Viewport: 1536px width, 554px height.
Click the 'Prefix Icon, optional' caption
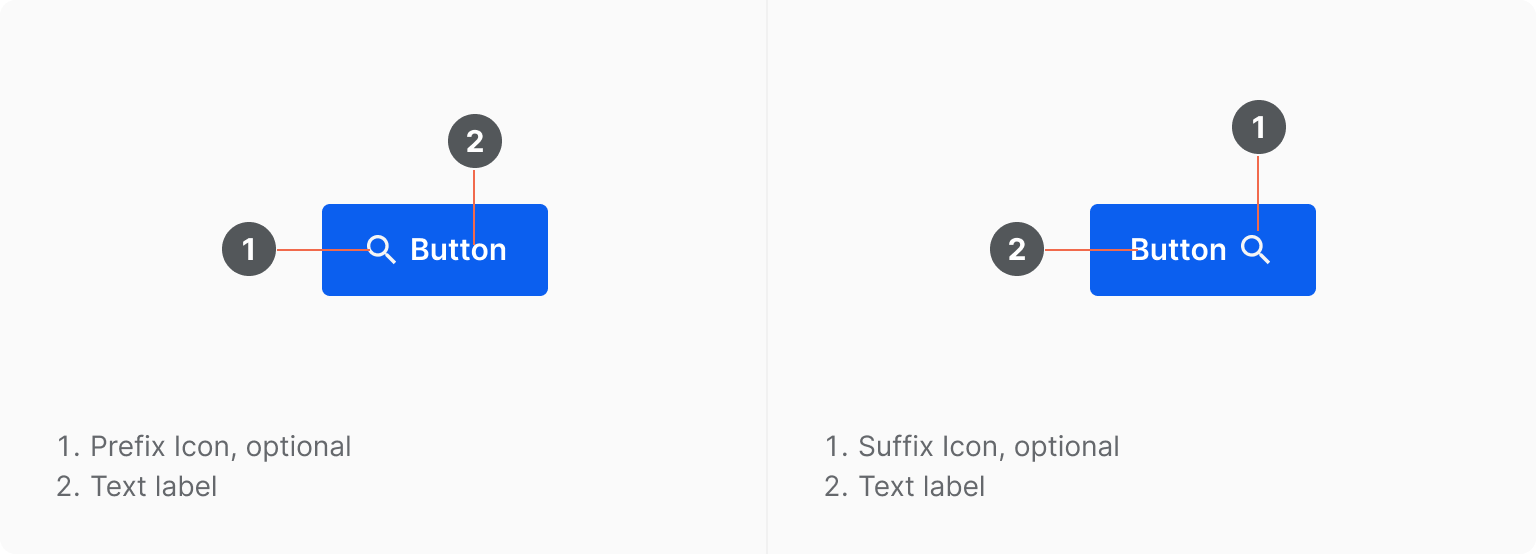coord(221,446)
